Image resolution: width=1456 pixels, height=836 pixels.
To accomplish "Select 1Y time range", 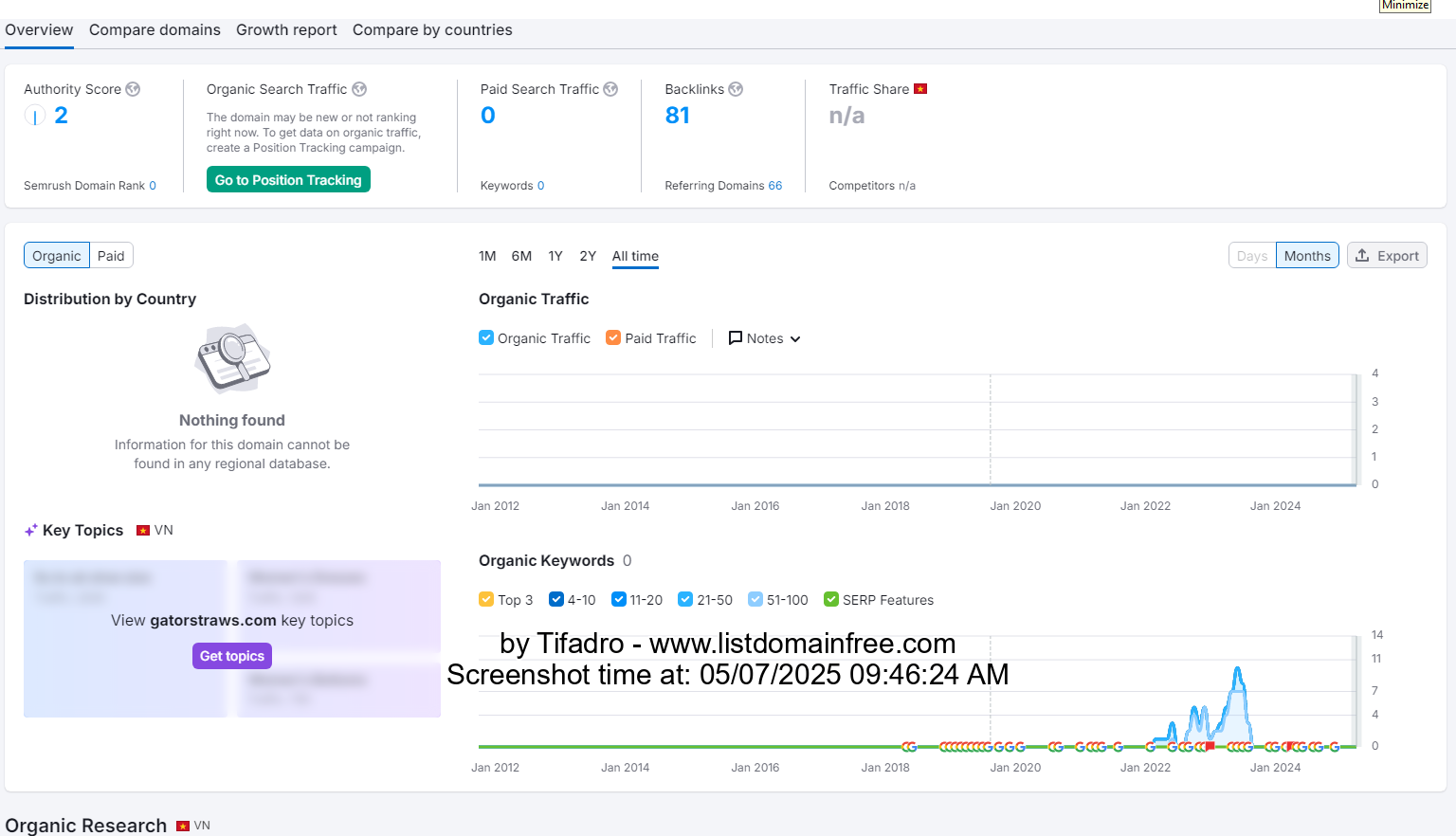I will [x=555, y=256].
